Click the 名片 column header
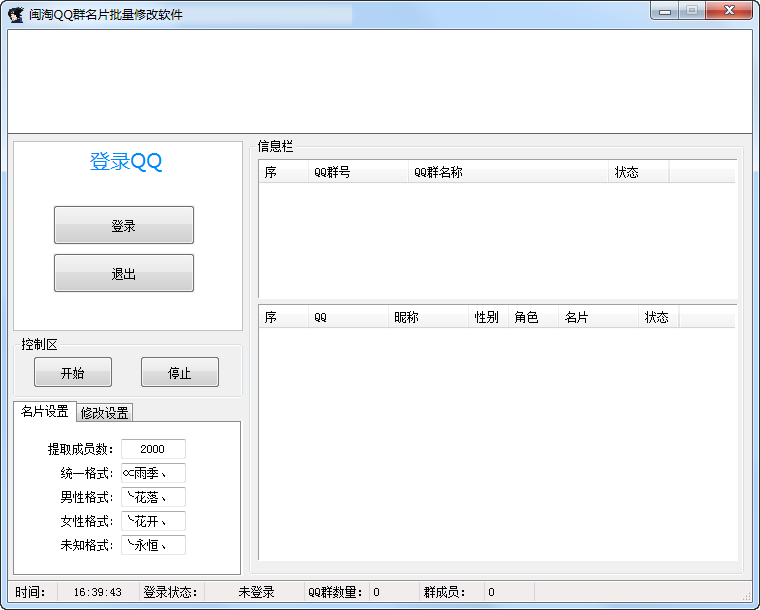The width and height of the screenshot is (760, 610). pos(598,317)
